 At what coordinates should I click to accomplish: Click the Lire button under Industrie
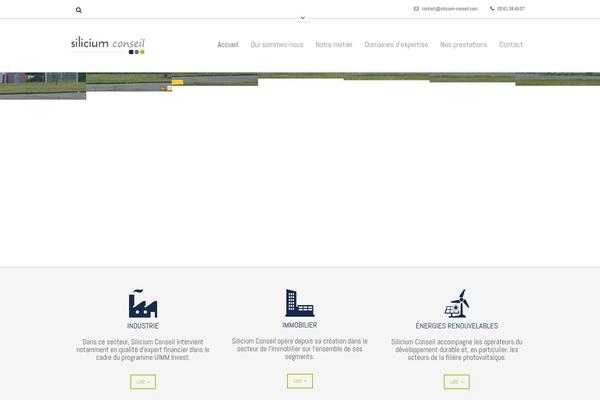(143, 382)
